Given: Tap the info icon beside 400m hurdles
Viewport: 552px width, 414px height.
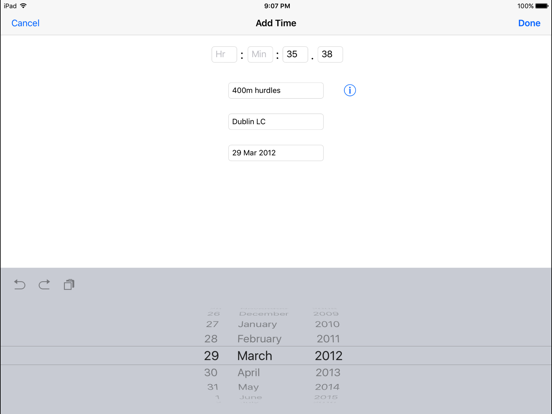Looking at the screenshot, I should pos(350,90).
